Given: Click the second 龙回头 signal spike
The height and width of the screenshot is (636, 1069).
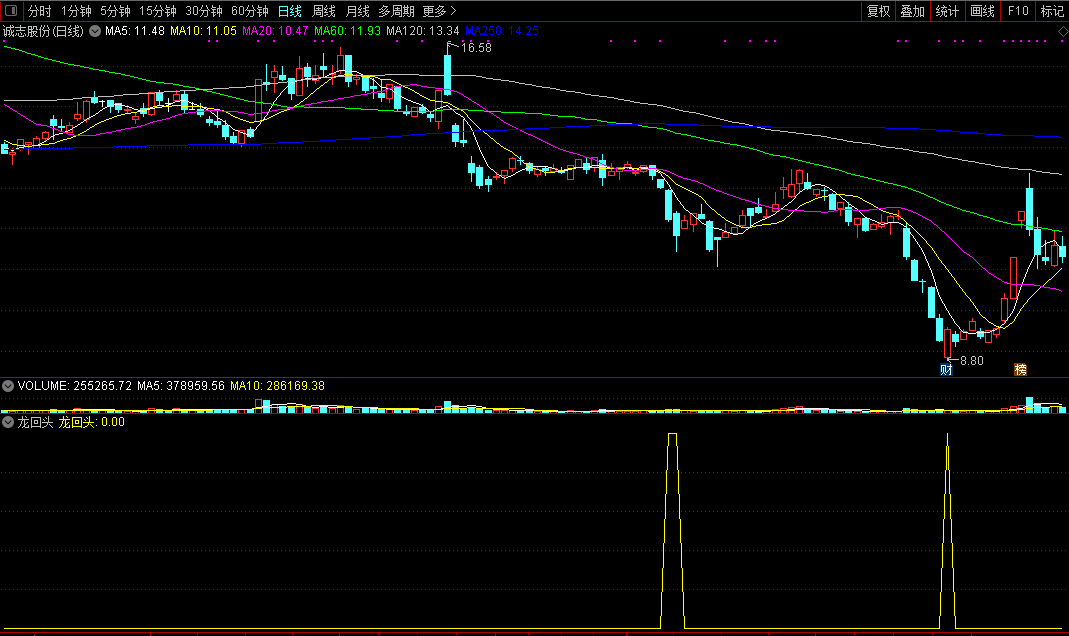Looking at the screenshot, I should pos(948,530).
